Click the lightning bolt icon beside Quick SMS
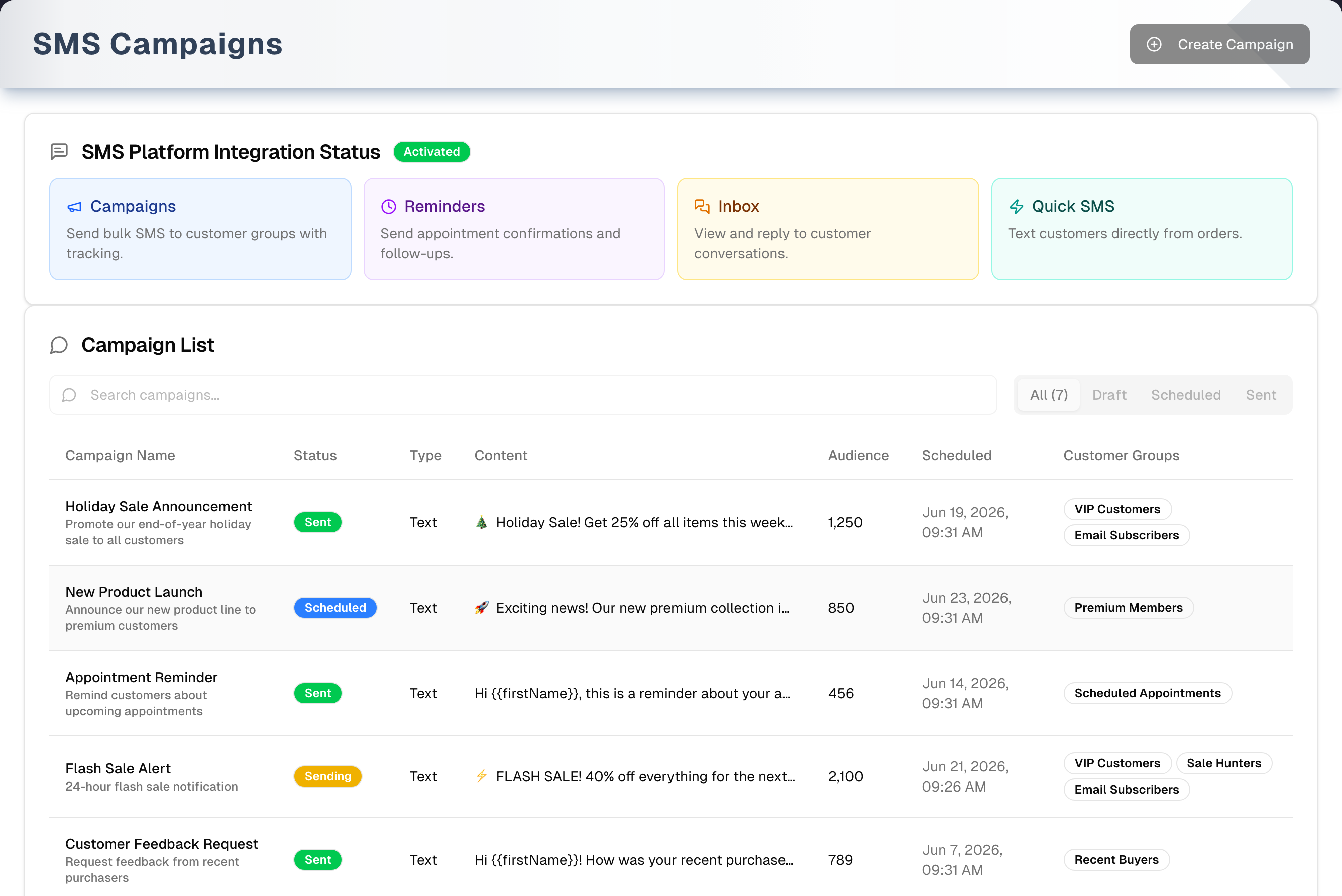This screenshot has height=896, width=1342. coord(1017,207)
